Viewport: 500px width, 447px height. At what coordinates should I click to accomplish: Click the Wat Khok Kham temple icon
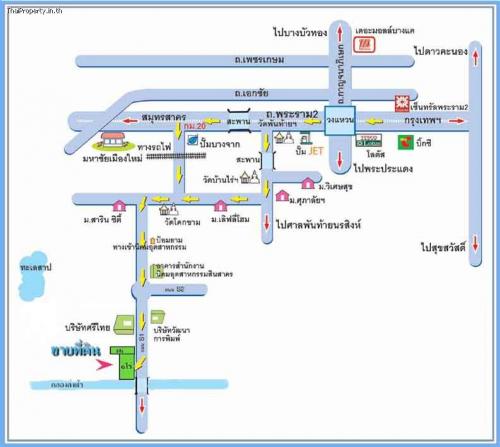[x=168, y=209]
